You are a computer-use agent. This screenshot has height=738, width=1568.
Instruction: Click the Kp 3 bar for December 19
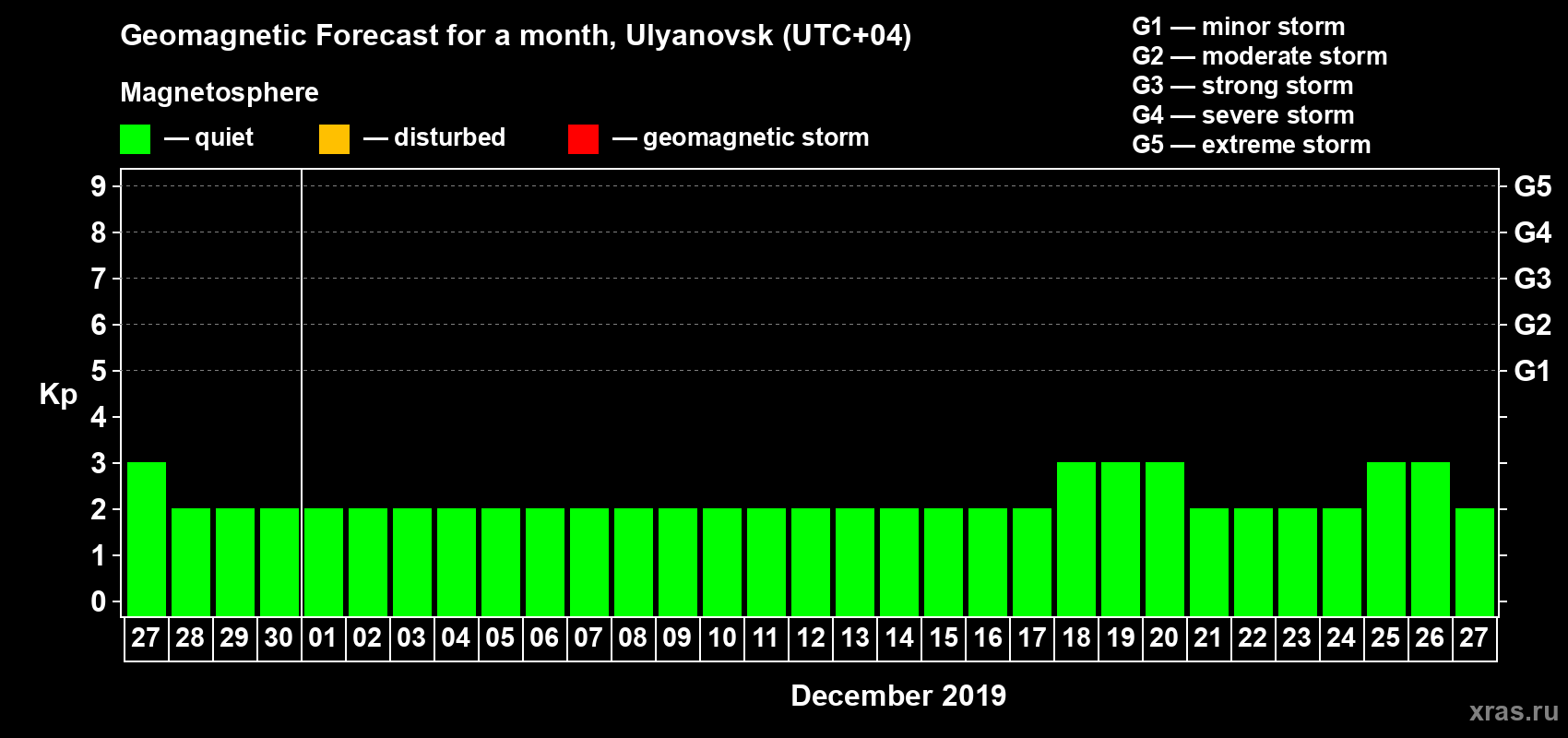(x=1121, y=539)
